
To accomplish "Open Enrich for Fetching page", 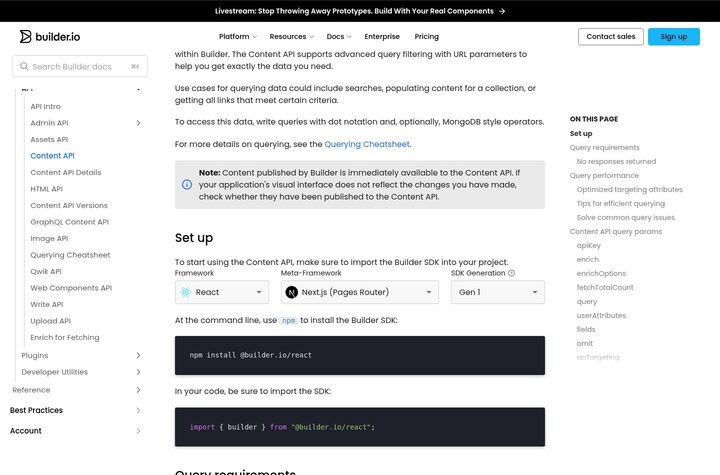I will click(65, 338).
